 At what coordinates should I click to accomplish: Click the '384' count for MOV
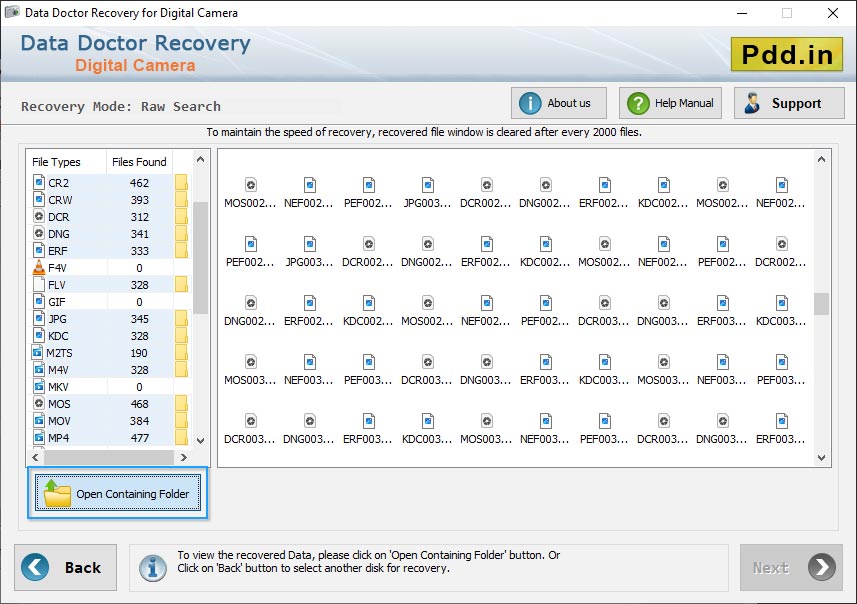click(139, 420)
